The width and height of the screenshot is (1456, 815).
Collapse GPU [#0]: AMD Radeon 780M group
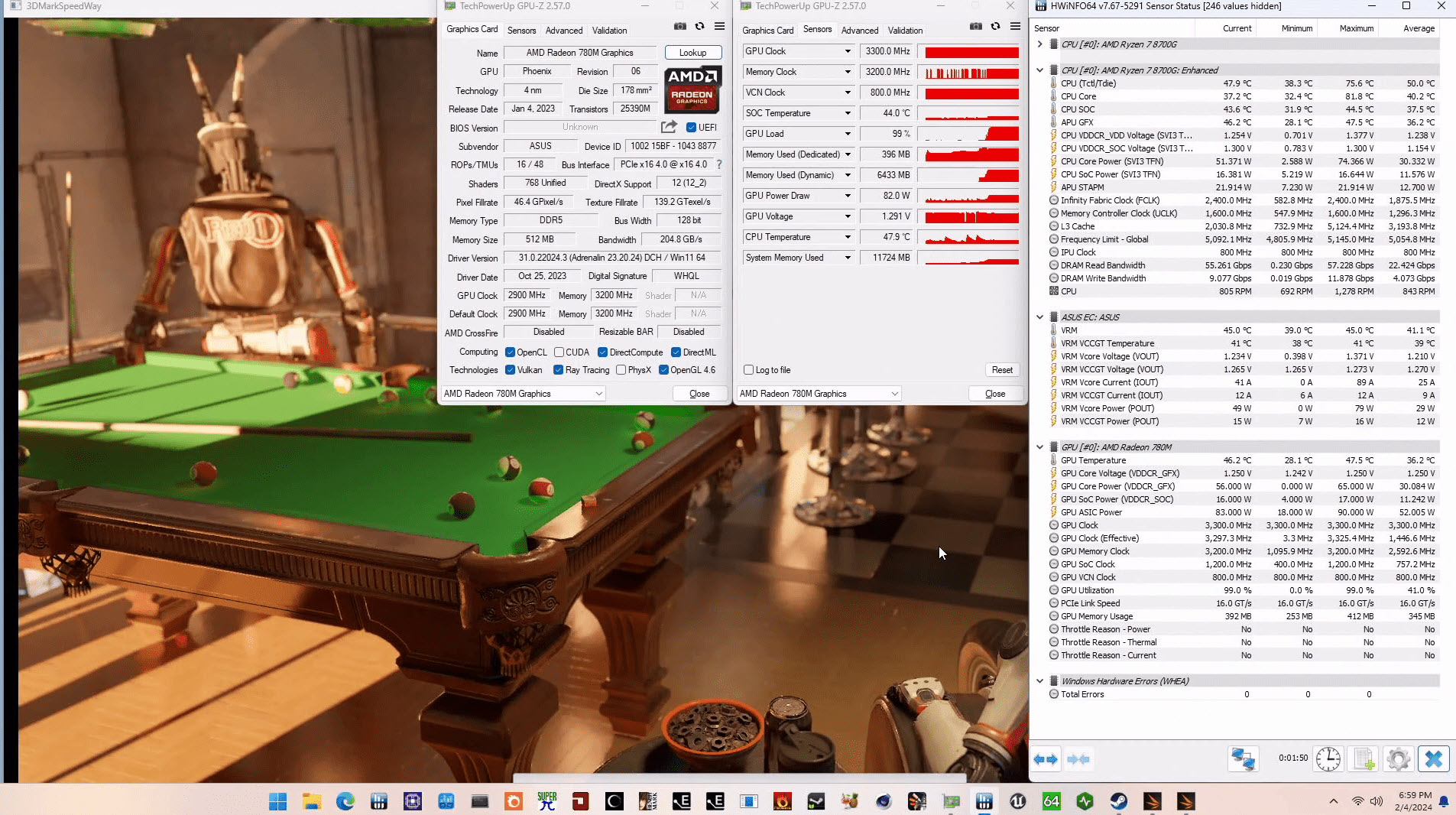point(1039,447)
